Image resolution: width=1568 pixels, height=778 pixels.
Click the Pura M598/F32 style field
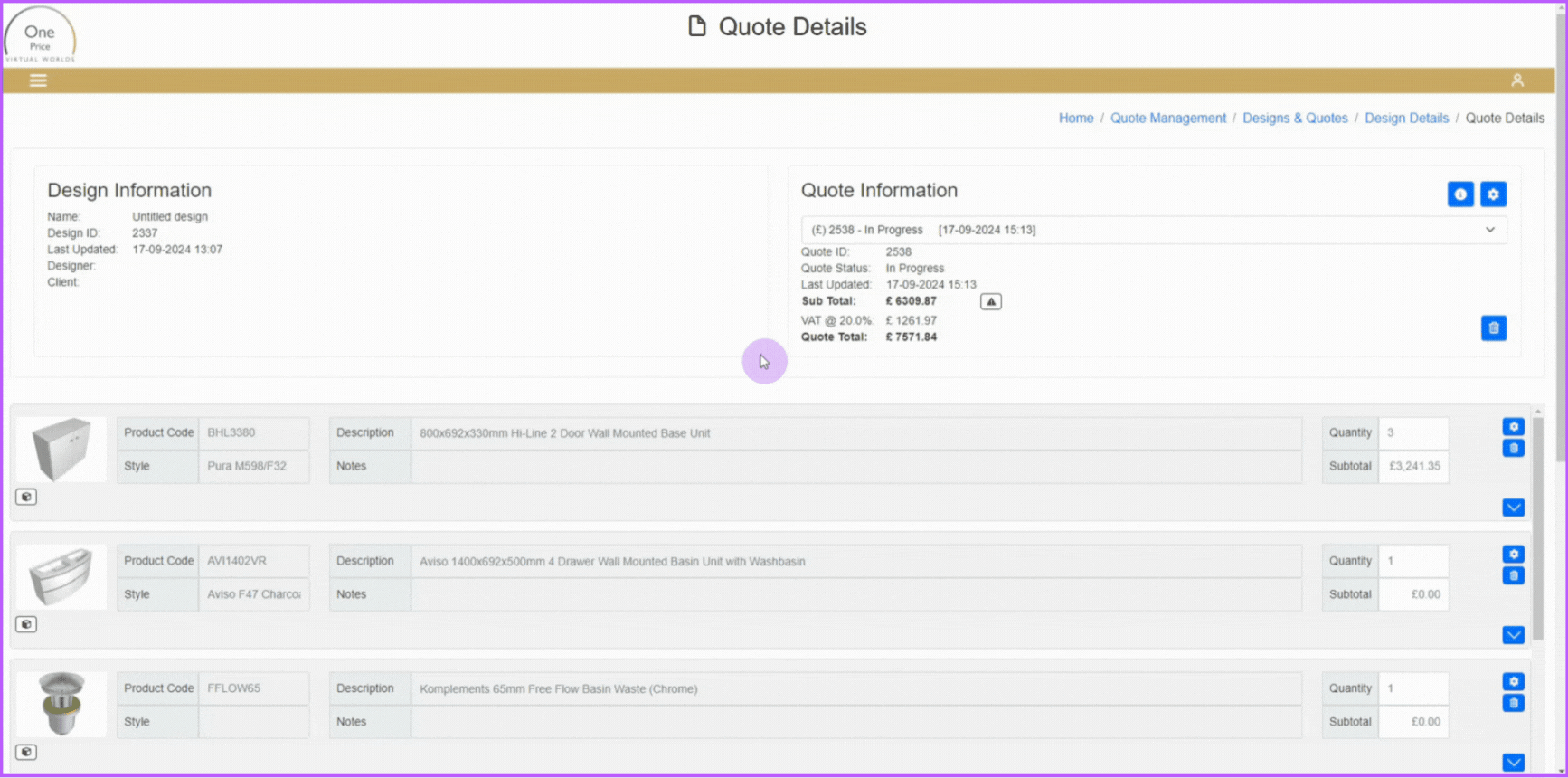point(254,467)
